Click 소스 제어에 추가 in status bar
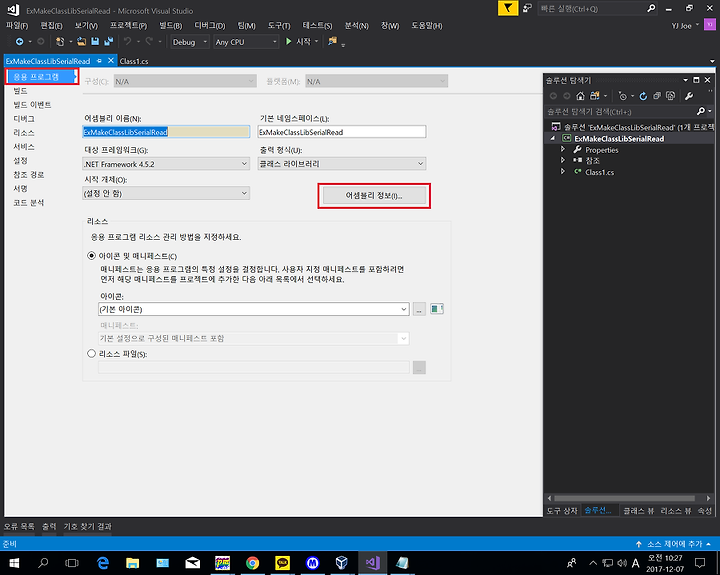Viewport: 720px width, 575px height. [x=674, y=544]
